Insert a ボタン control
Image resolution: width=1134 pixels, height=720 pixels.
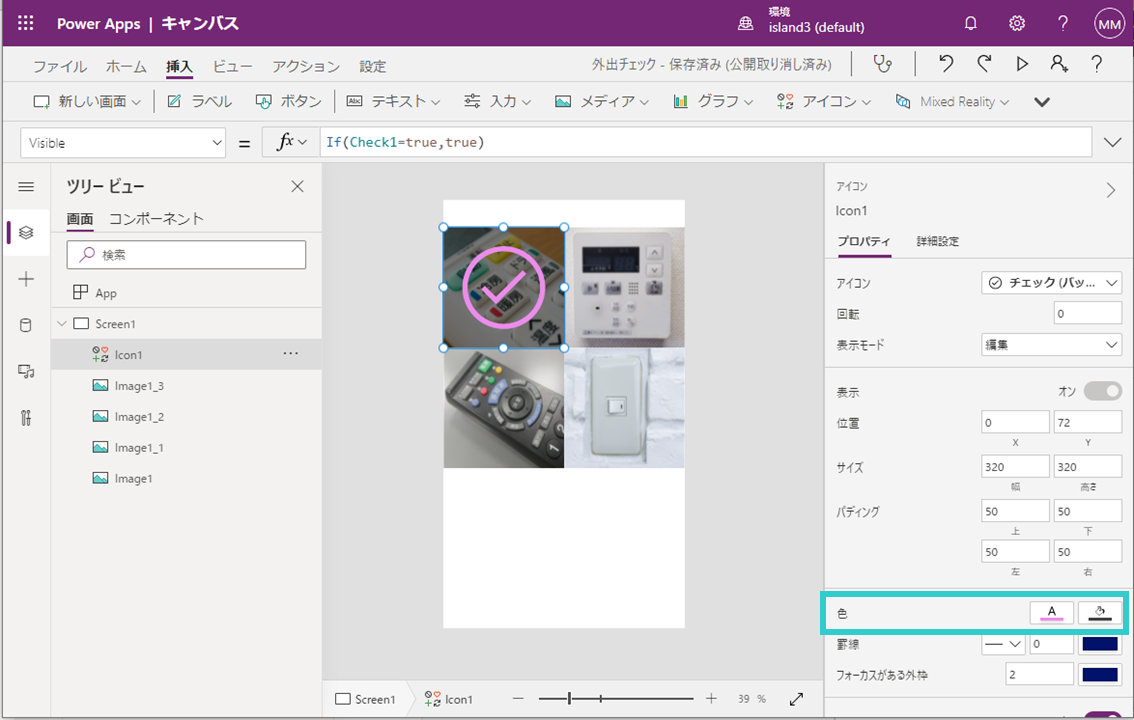(289, 101)
